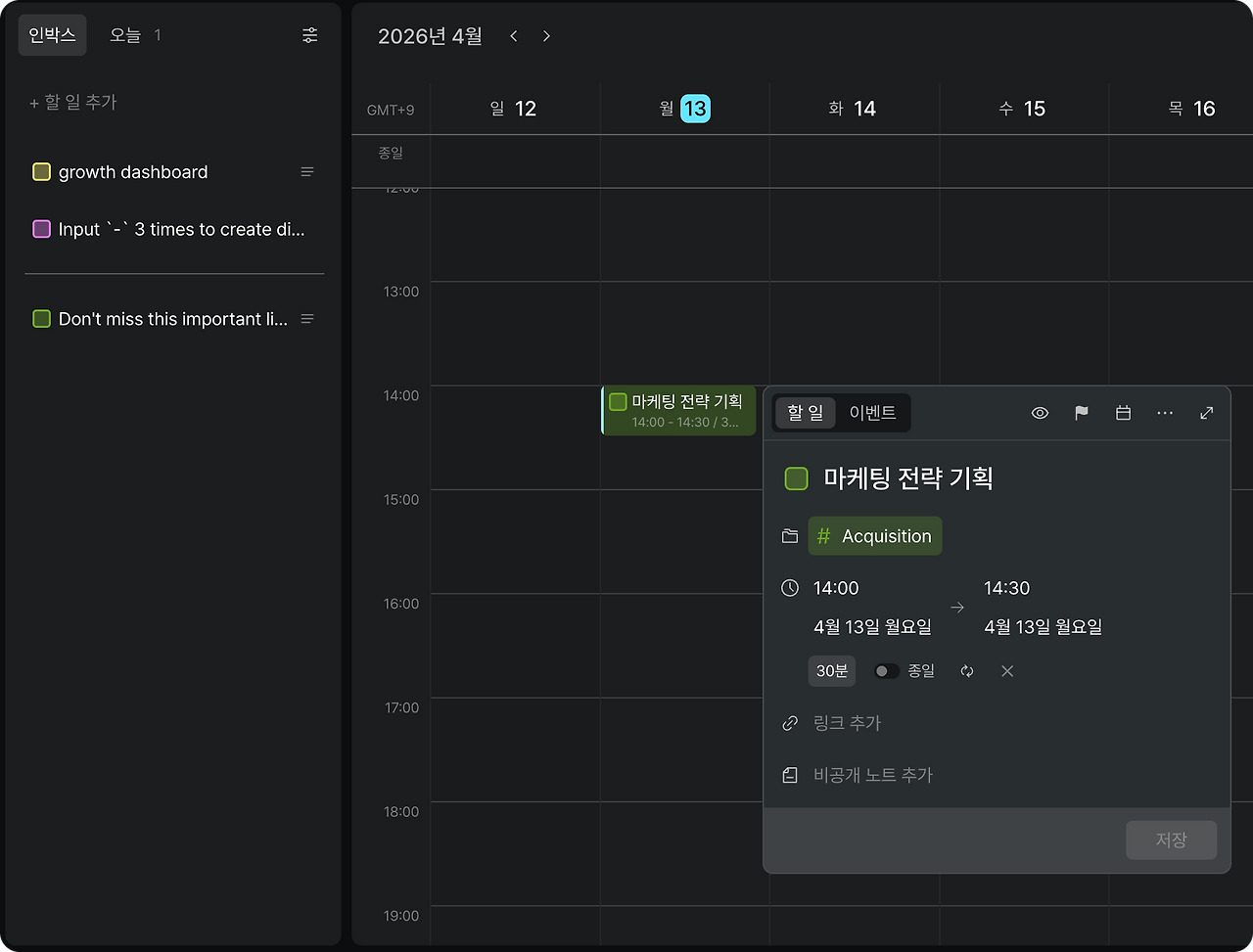
Task: Open the 마케팅 전략 기획 calendar block
Action: 679,411
